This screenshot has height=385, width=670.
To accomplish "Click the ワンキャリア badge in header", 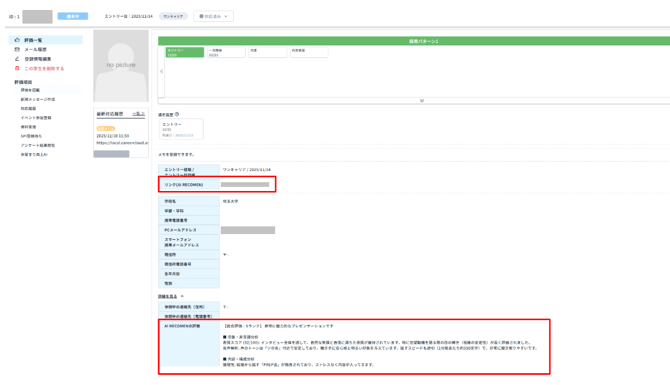I will [x=173, y=16].
